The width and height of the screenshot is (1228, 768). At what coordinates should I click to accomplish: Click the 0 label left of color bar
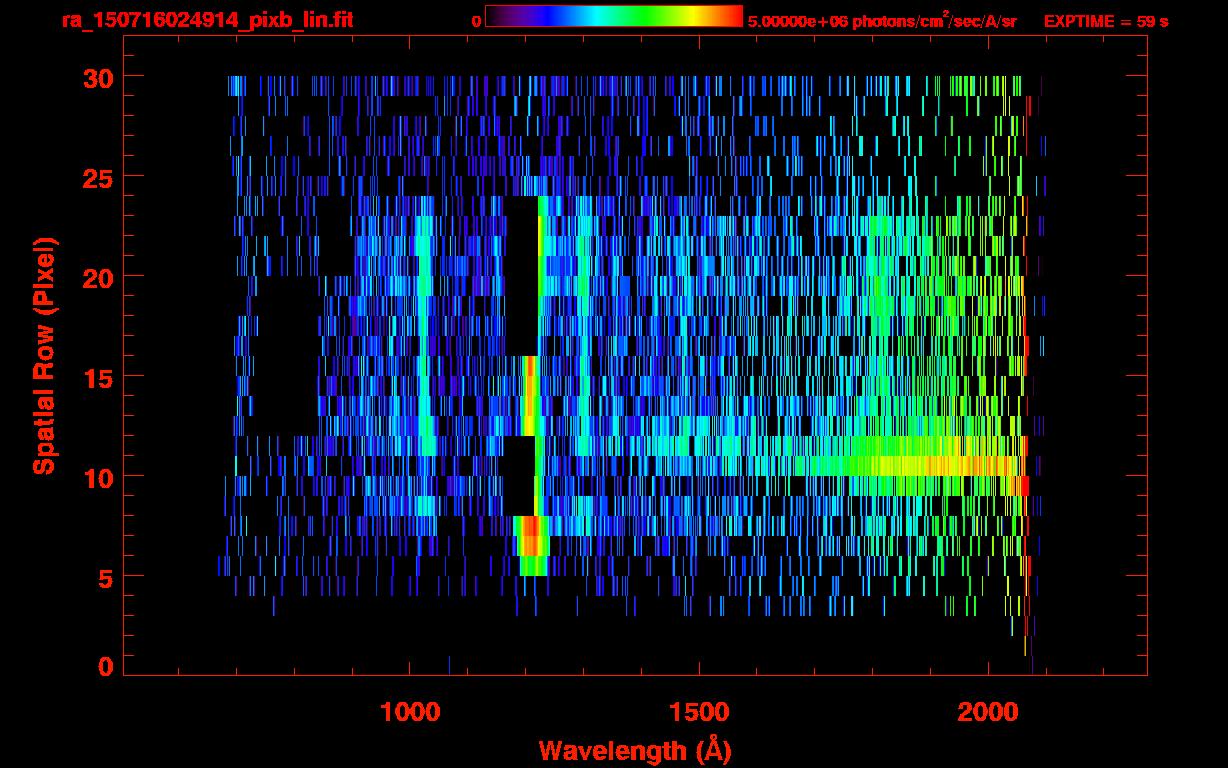pos(476,21)
